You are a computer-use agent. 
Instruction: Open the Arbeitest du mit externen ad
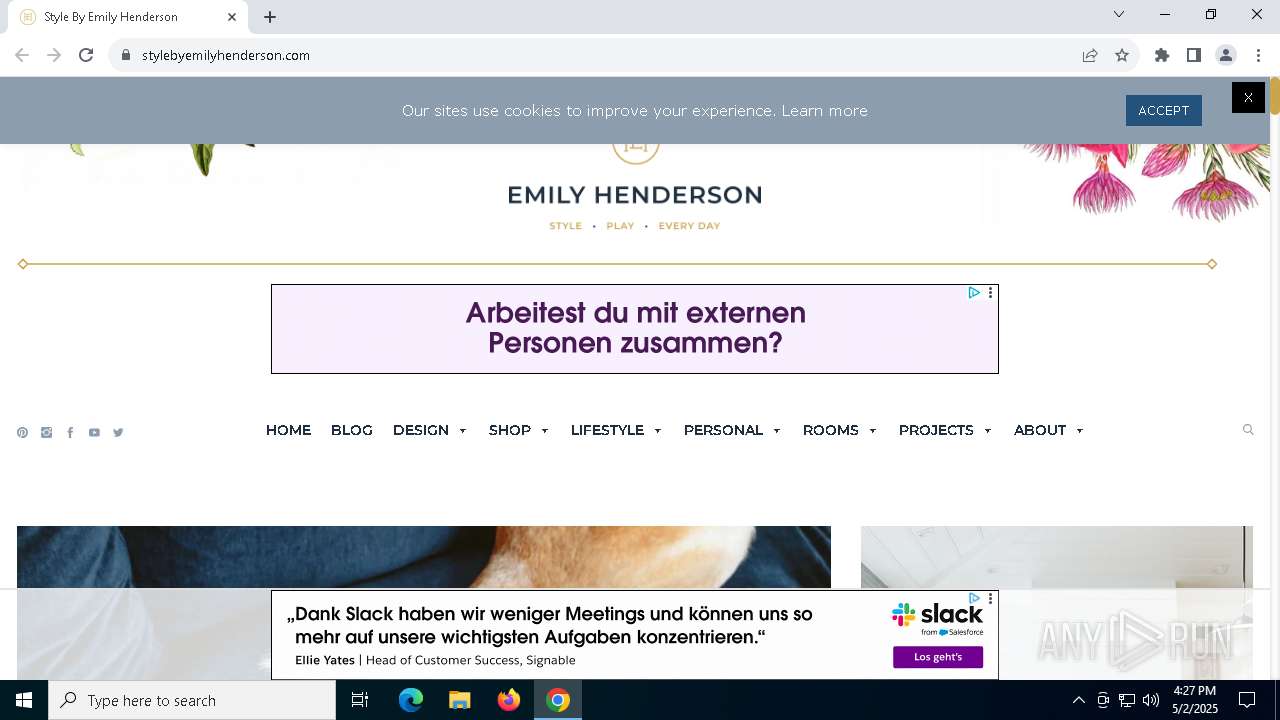tap(635, 329)
